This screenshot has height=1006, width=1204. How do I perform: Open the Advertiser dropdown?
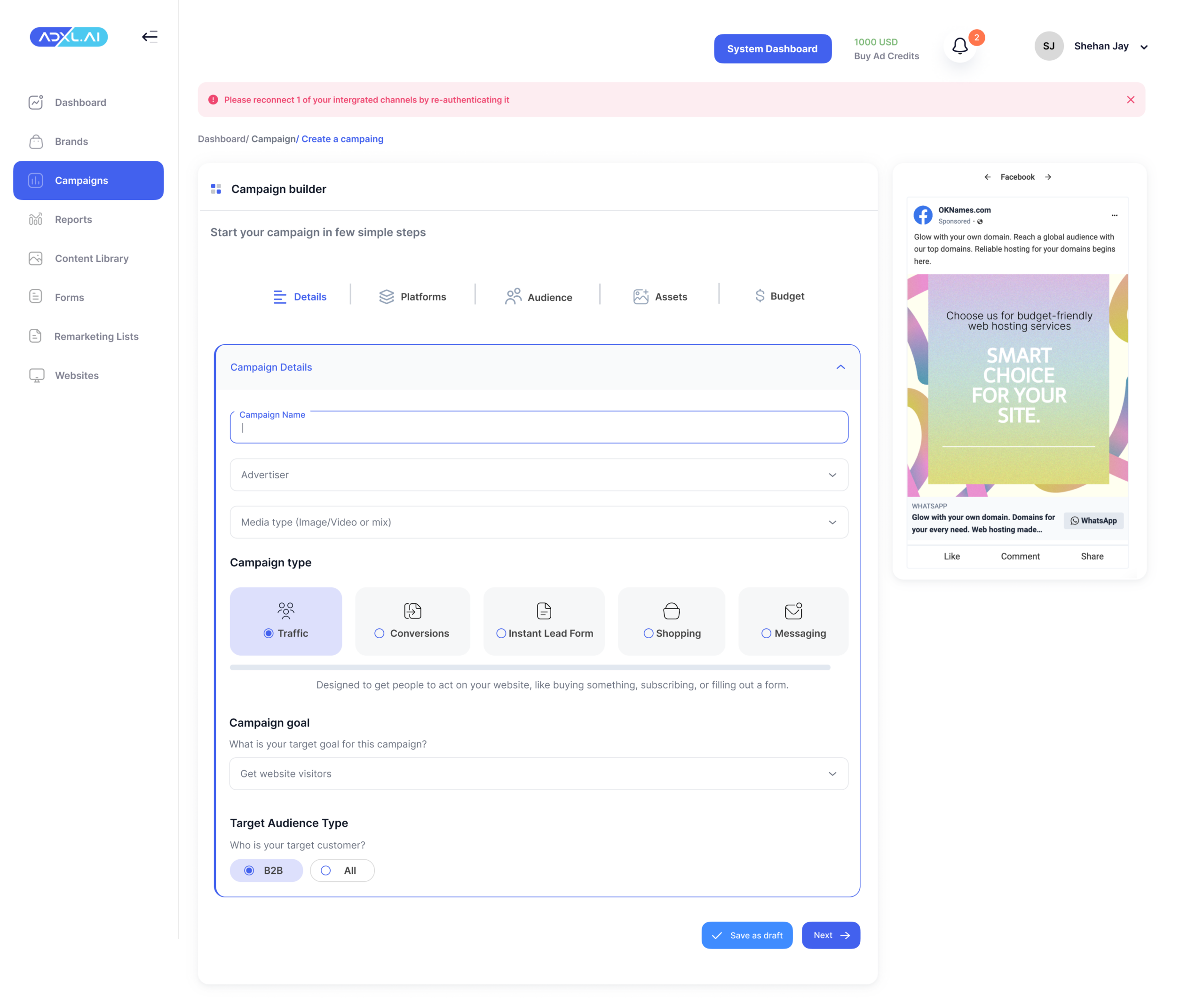click(539, 475)
